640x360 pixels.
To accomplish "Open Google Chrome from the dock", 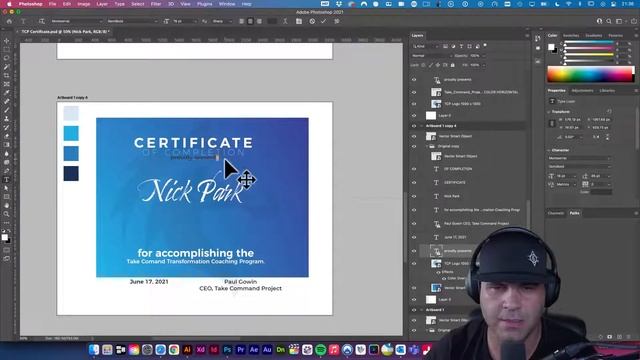I will click(x=174, y=350).
